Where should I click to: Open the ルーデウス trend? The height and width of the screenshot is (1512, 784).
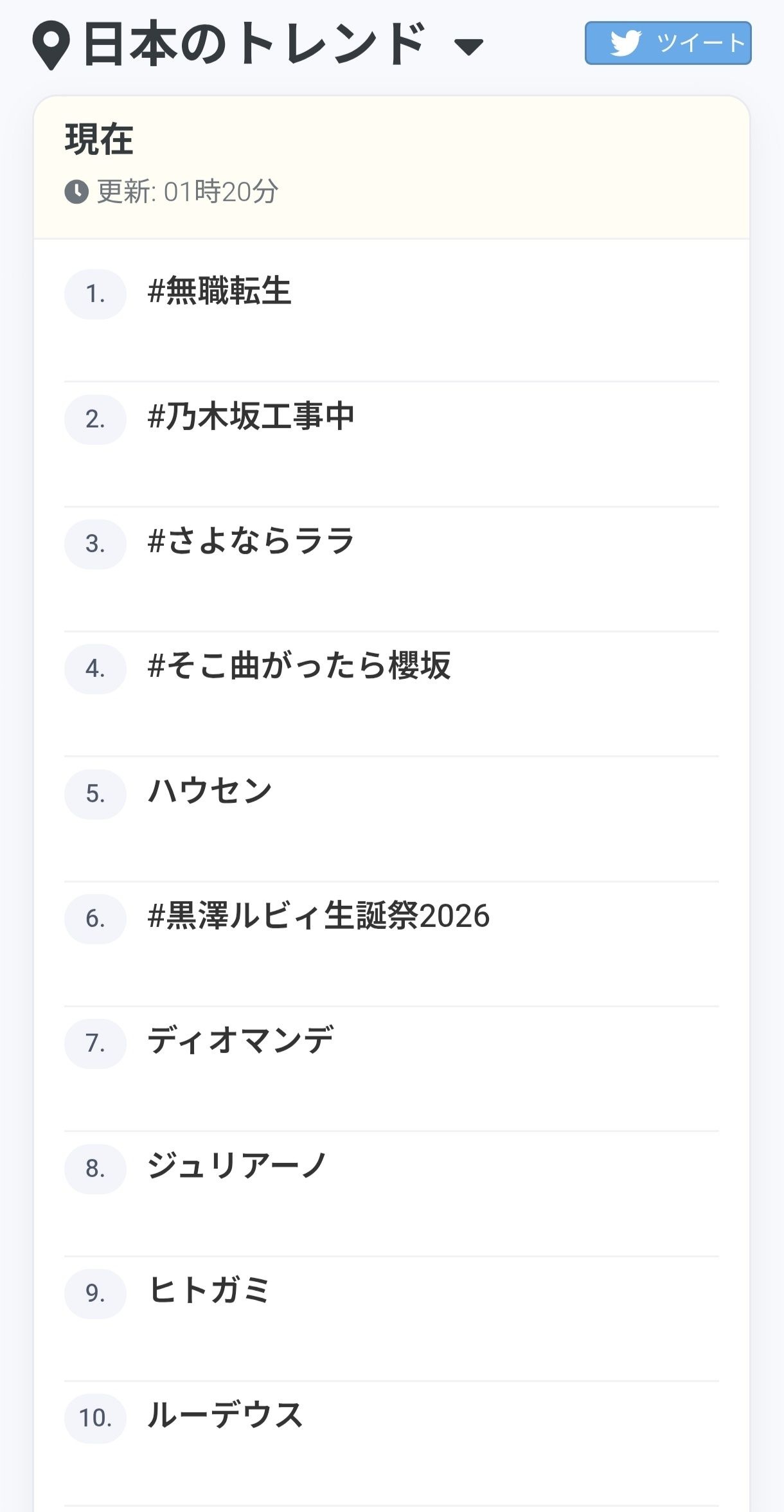(226, 1415)
